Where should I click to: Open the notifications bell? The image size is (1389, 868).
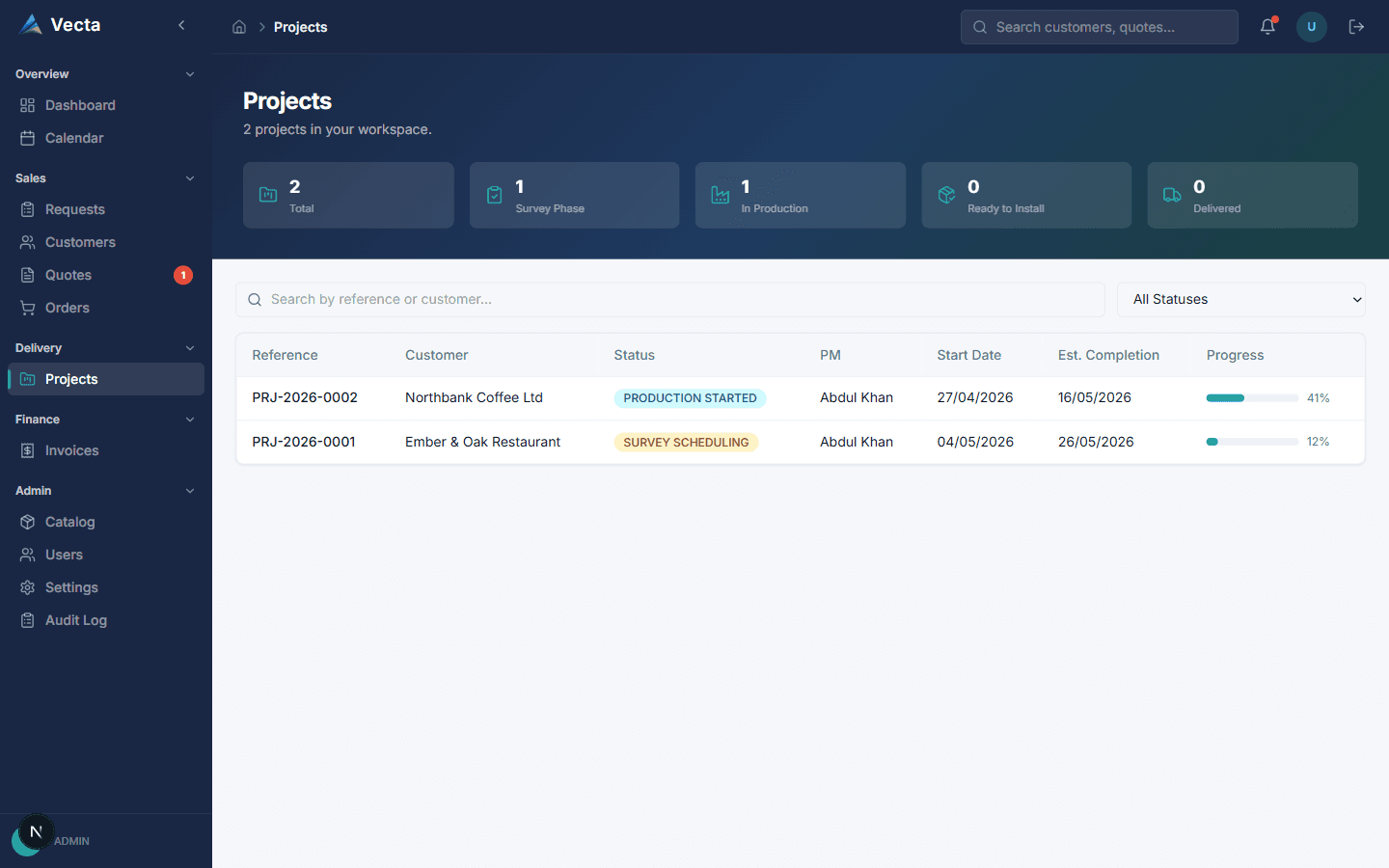tap(1267, 27)
